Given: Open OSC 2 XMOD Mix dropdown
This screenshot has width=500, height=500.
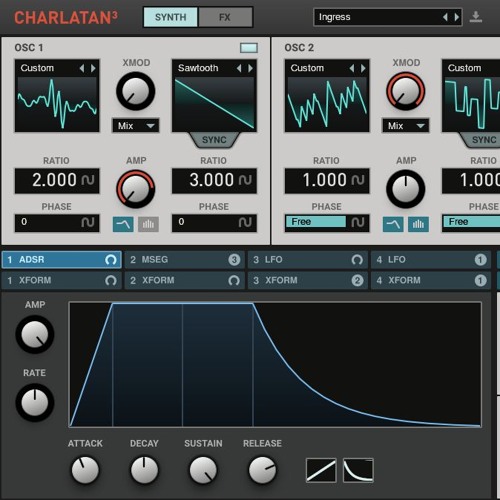Looking at the screenshot, I should (406, 126).
